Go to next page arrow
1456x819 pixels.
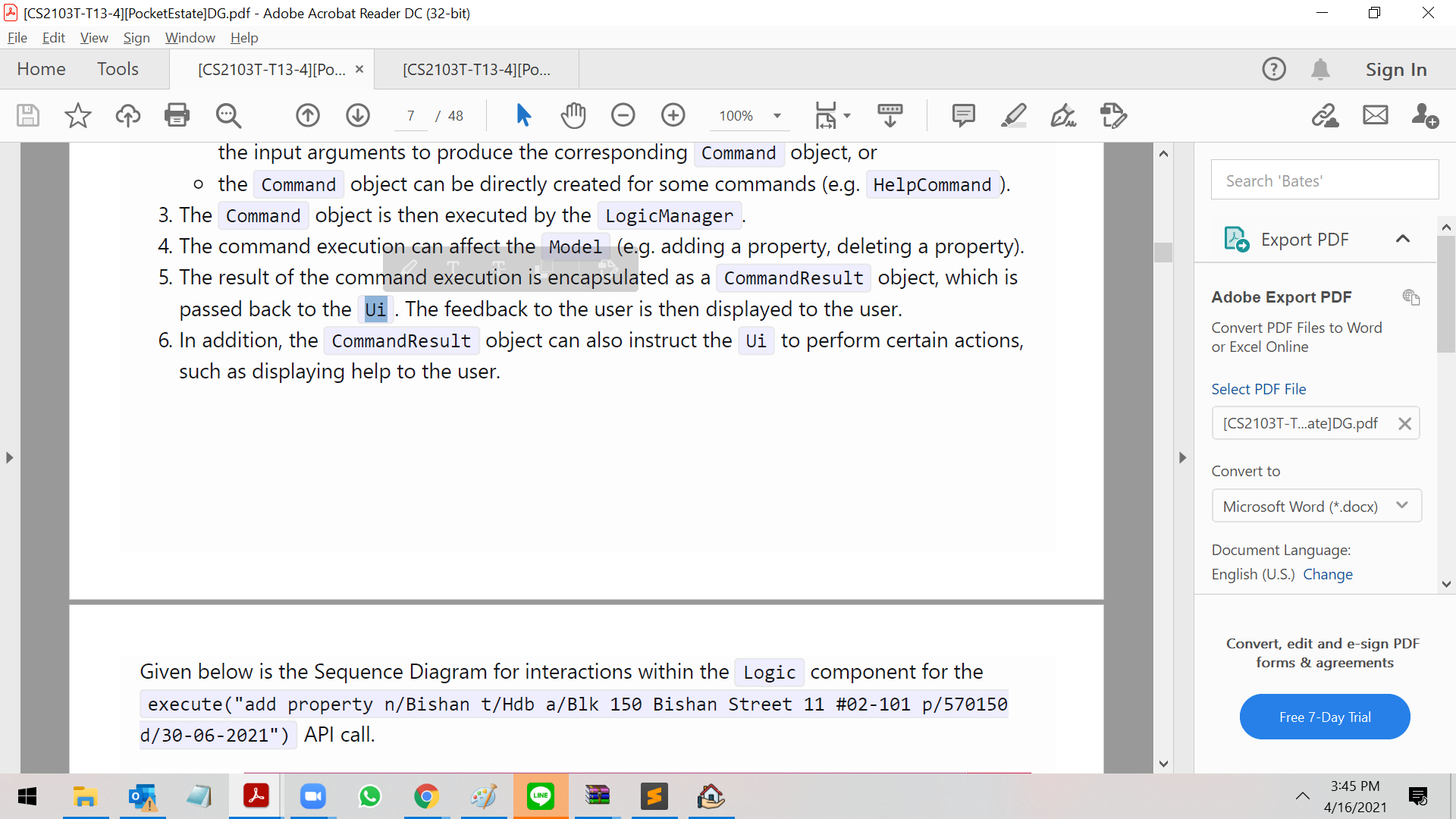pyautogui.click(x=358, y=115)
